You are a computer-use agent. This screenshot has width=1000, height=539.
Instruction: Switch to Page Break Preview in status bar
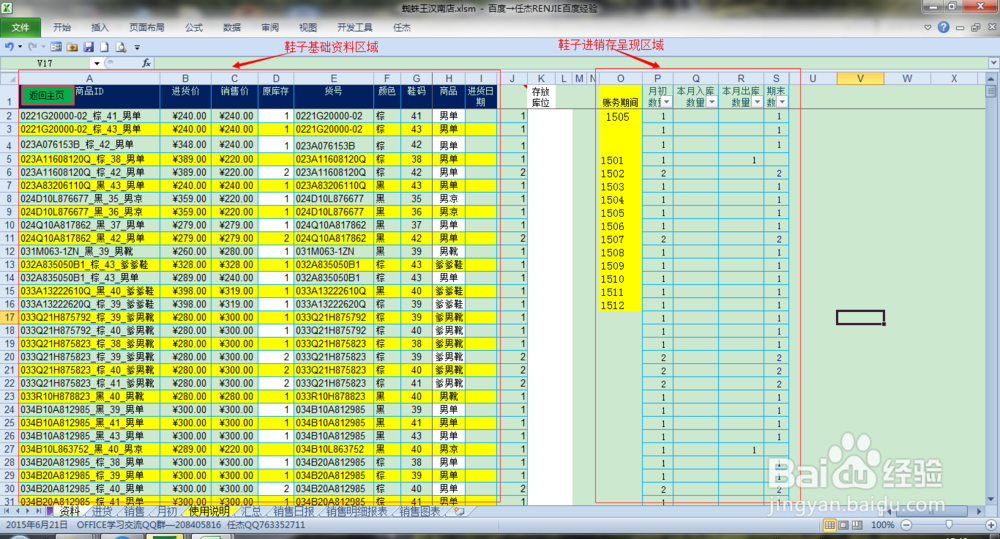pyautogui.click(x=857, y=525)
